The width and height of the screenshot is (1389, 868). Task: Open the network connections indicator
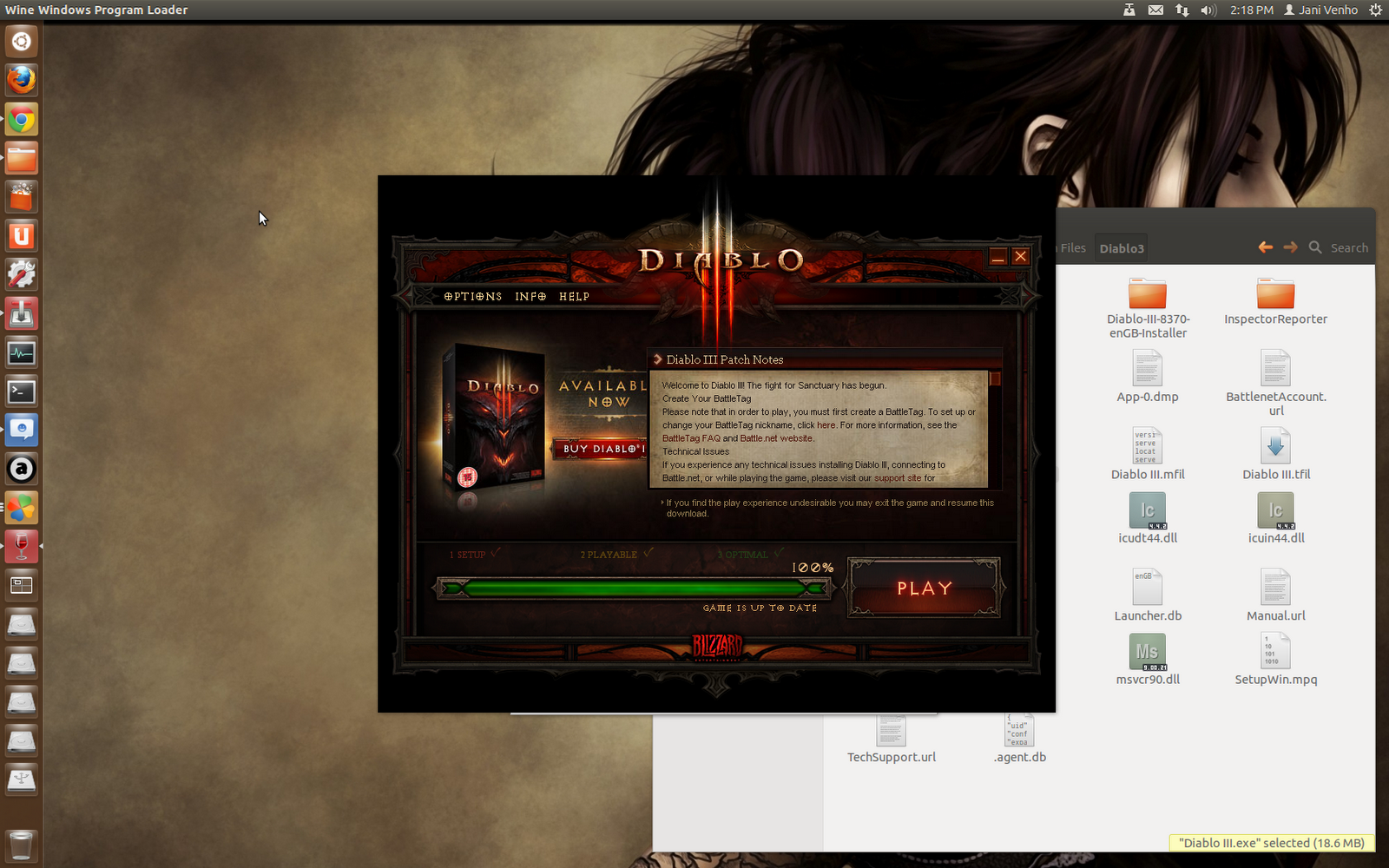[x=1182, y=10]
